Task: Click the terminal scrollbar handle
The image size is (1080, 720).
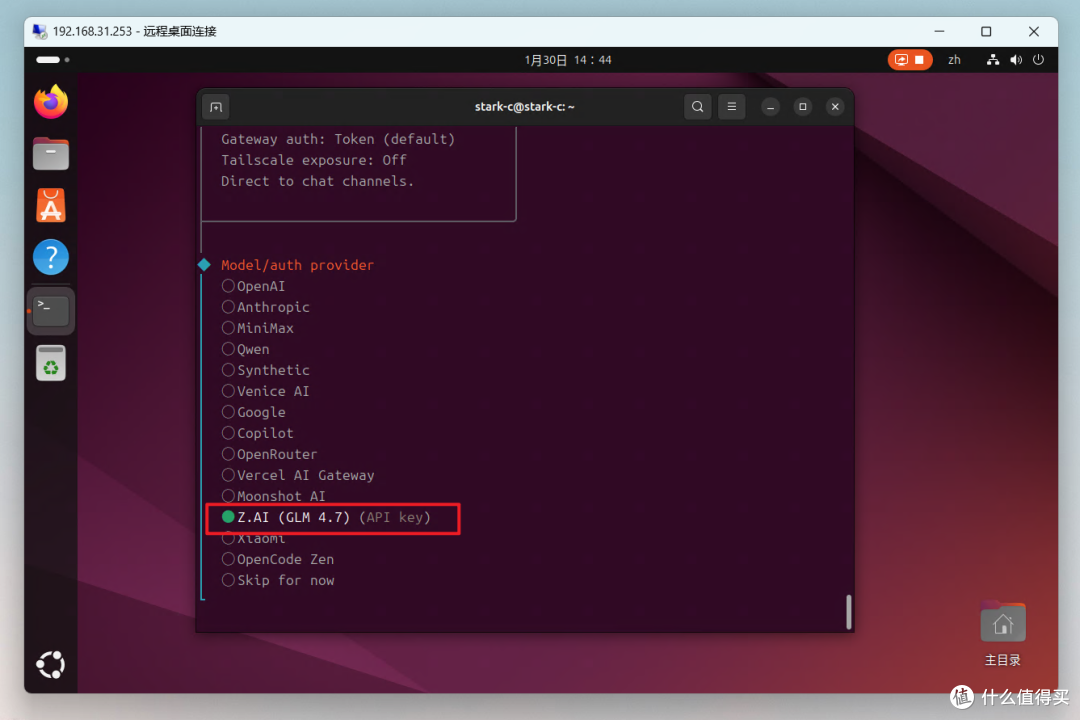Action: click(x=849, y=612)
